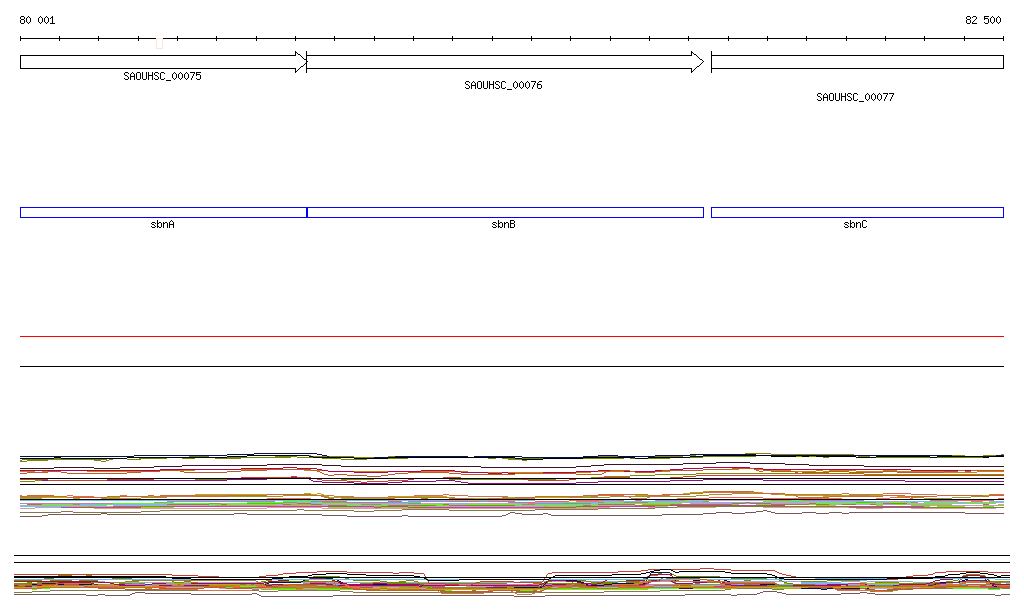Click the sbnC text label
Viewport: 1024px width, 611px height.
click(855, 225)
